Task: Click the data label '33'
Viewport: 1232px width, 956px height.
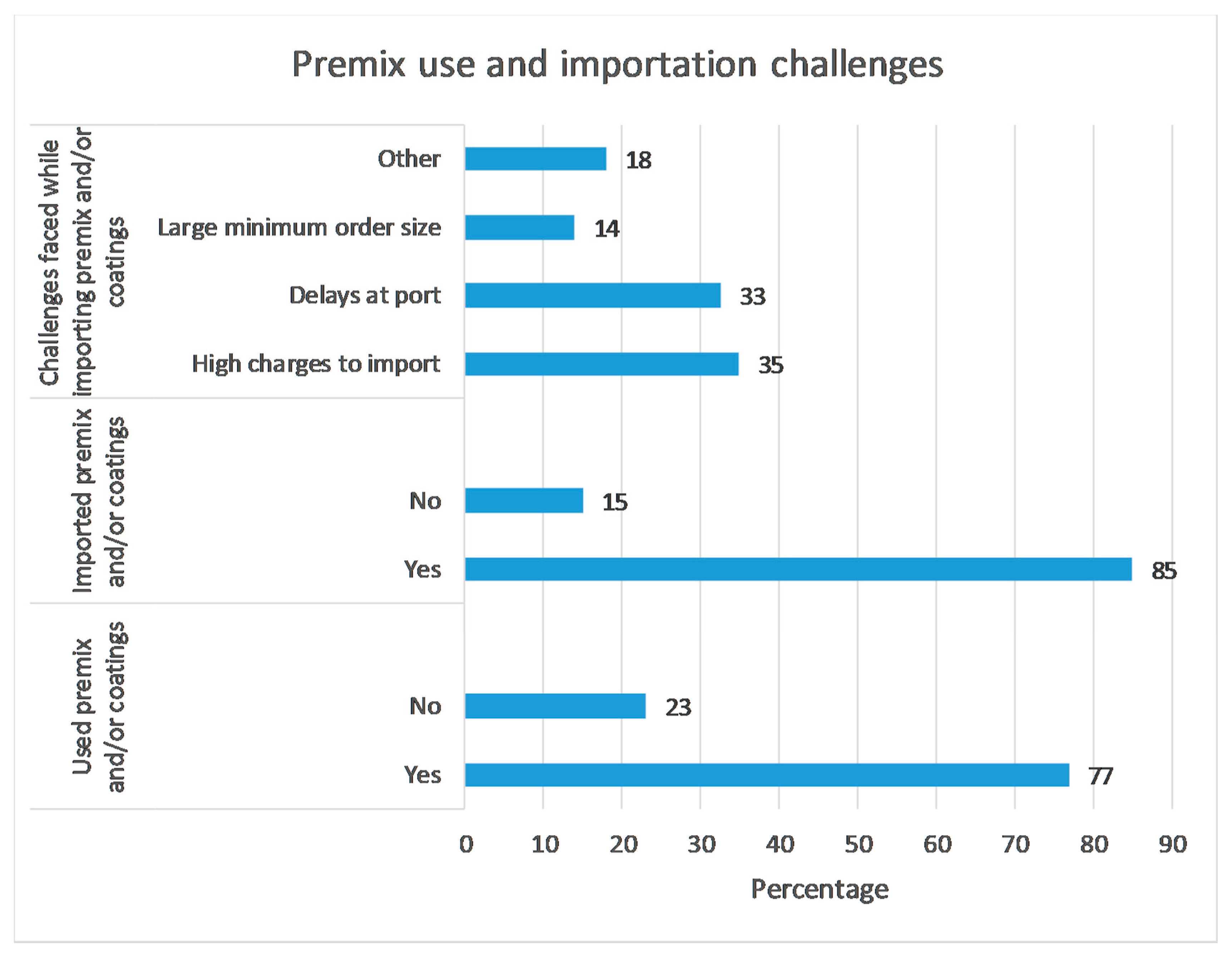Action: (753, 297)
